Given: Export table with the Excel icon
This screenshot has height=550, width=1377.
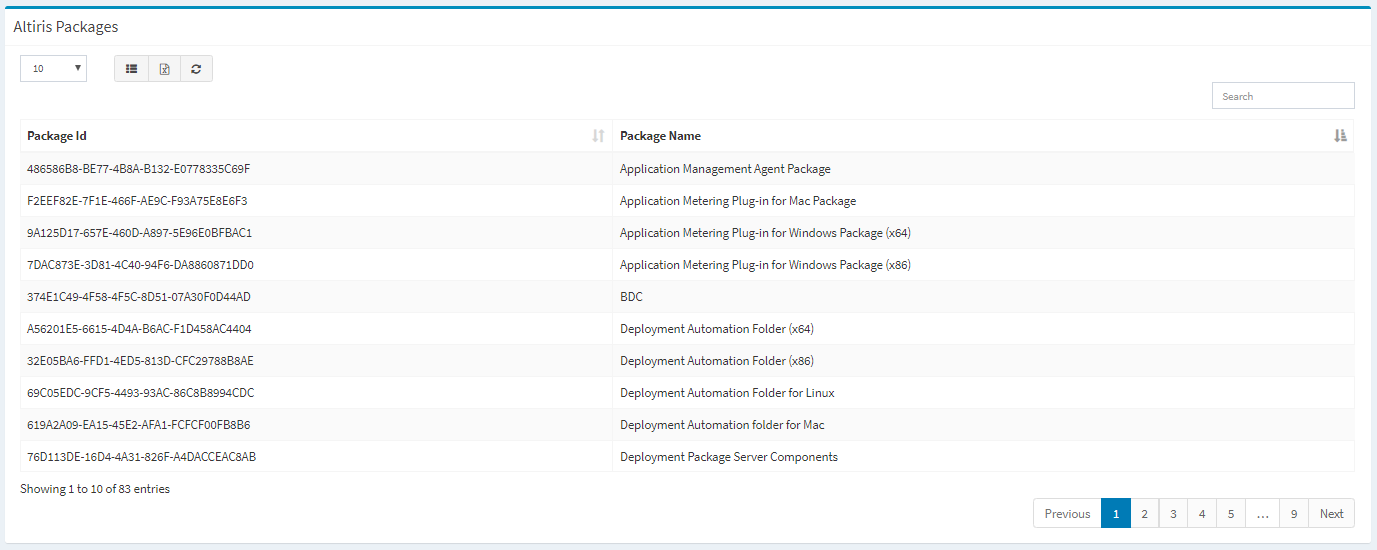Looking at the screenshot, I should pyautogui.click(x=164, y=69).
